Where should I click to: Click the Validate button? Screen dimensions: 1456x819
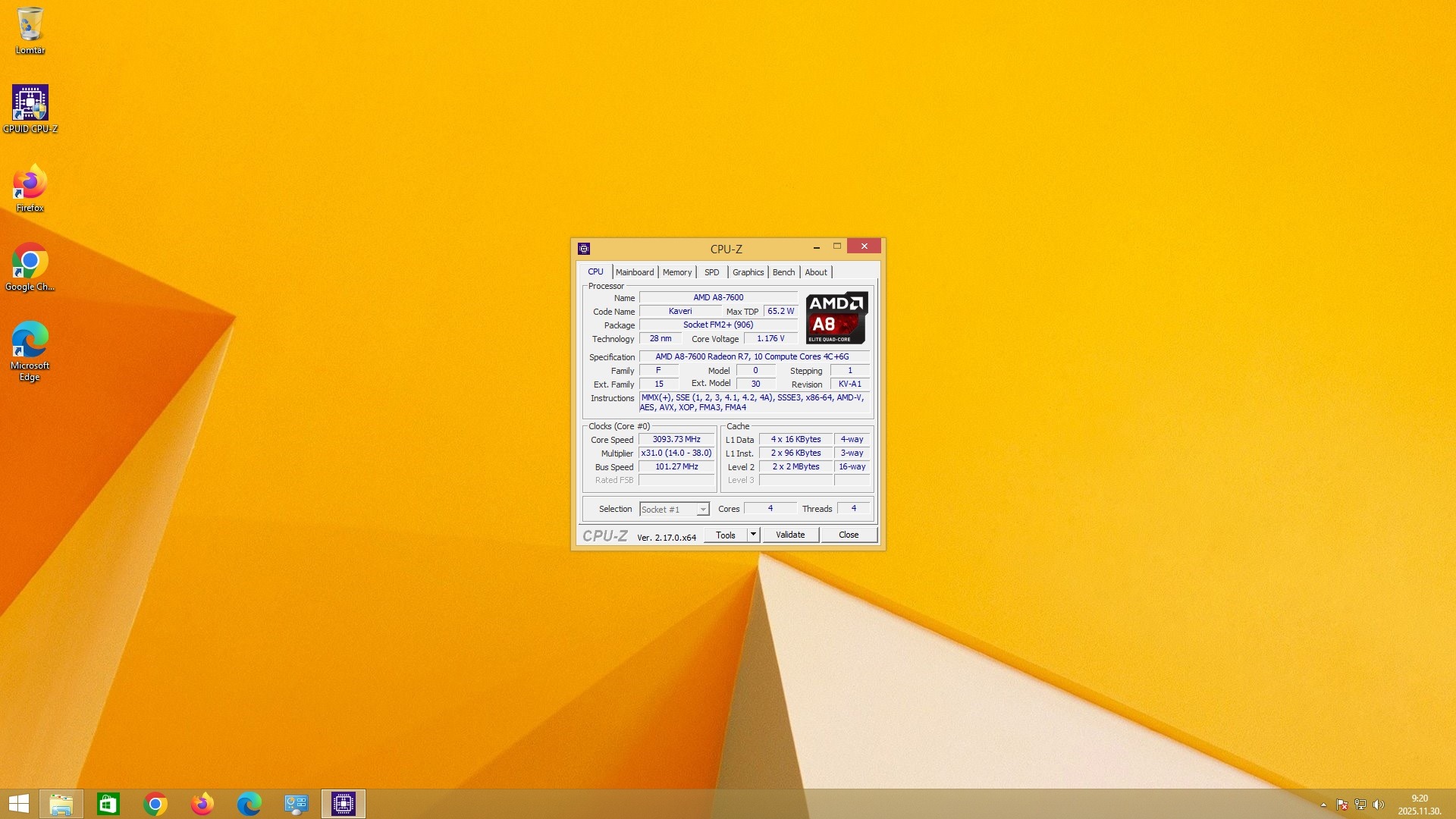pyautogui.click(x=790, y=535)
